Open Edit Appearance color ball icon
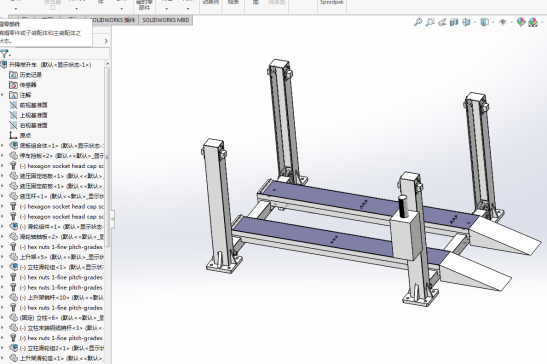Viewport: 547px width, 364px height. coord(521,22)
